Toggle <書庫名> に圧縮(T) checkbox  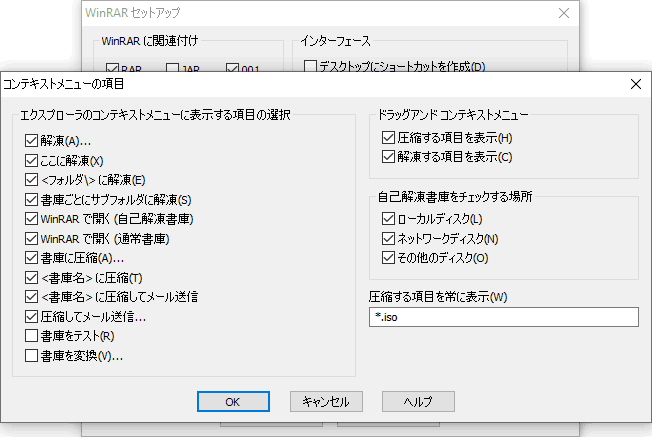coord(32,278)
